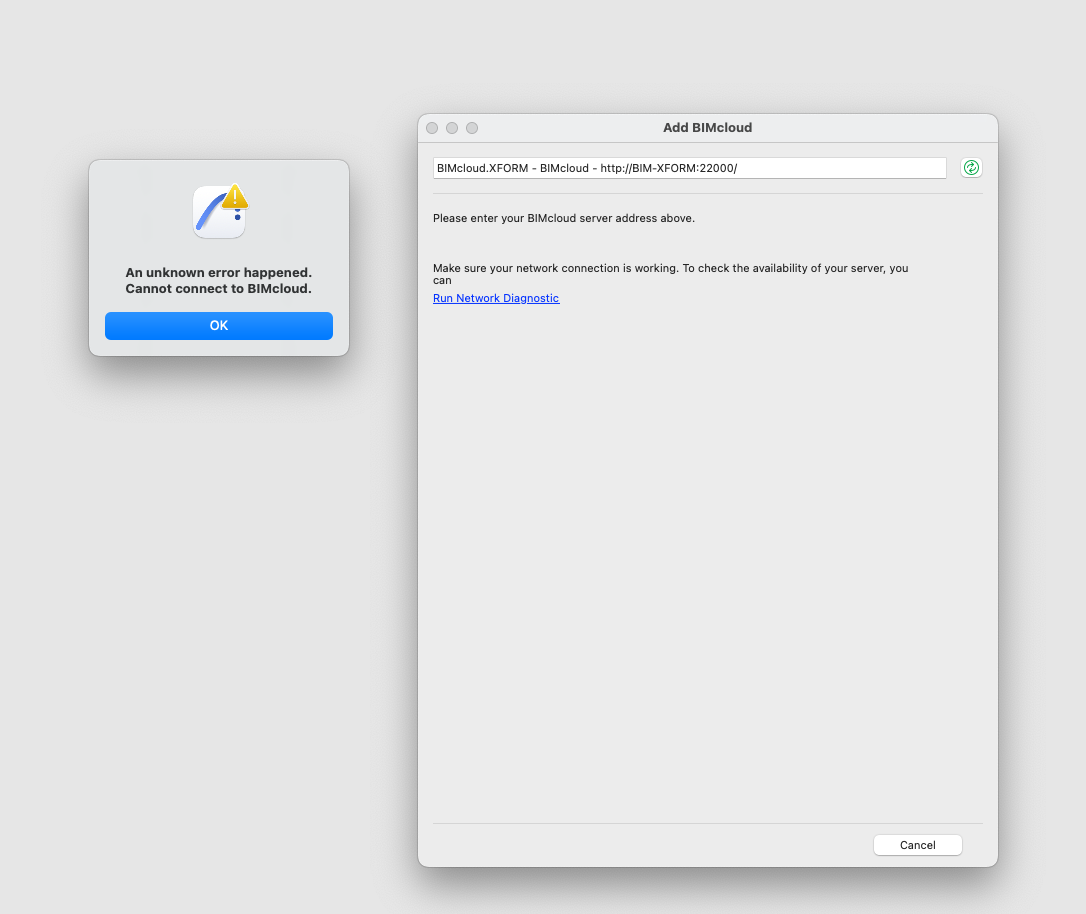
Task: Click the 'An unknown error happened.' message
Action: (218, 272)
